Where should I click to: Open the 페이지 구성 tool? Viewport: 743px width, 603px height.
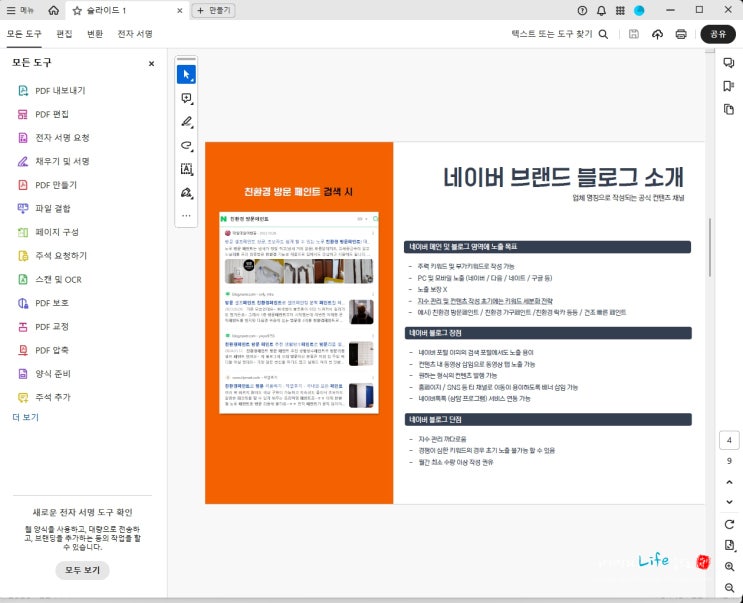[47, 232]
